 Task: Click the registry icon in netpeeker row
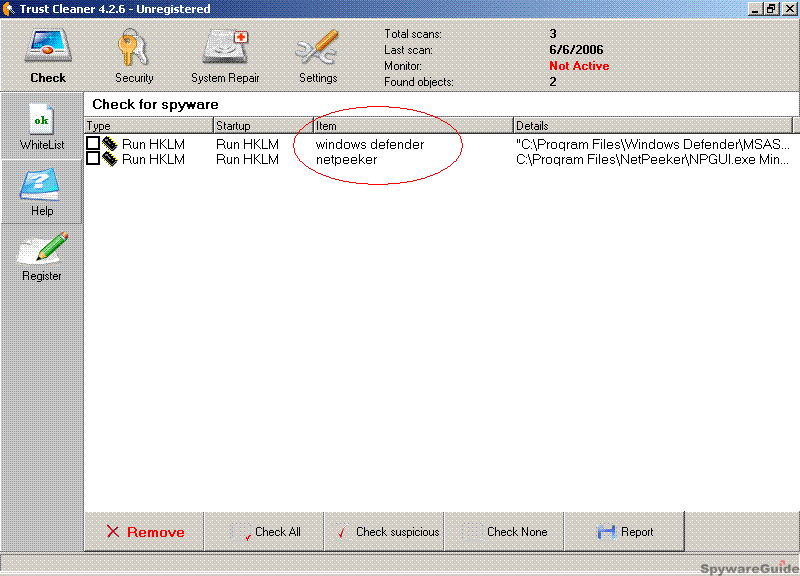click(110, 159)
